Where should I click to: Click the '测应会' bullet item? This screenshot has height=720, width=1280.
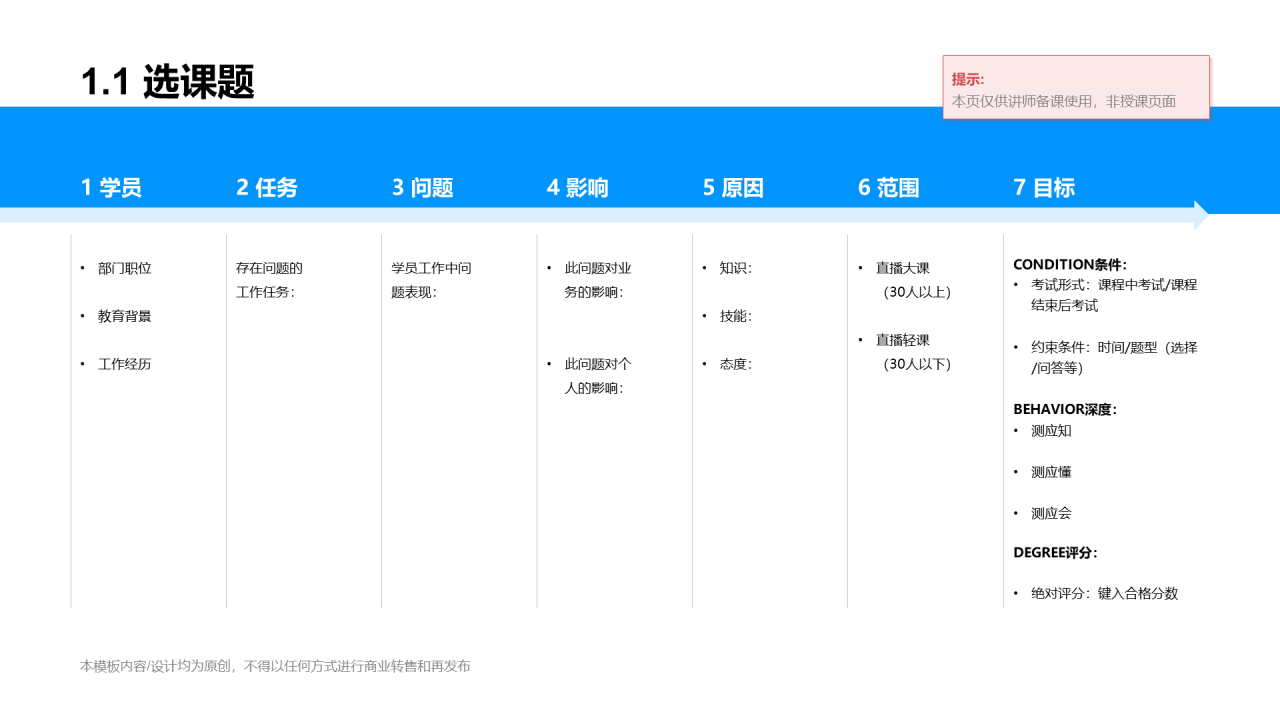pyautogui.click(x=1051, y=513)
